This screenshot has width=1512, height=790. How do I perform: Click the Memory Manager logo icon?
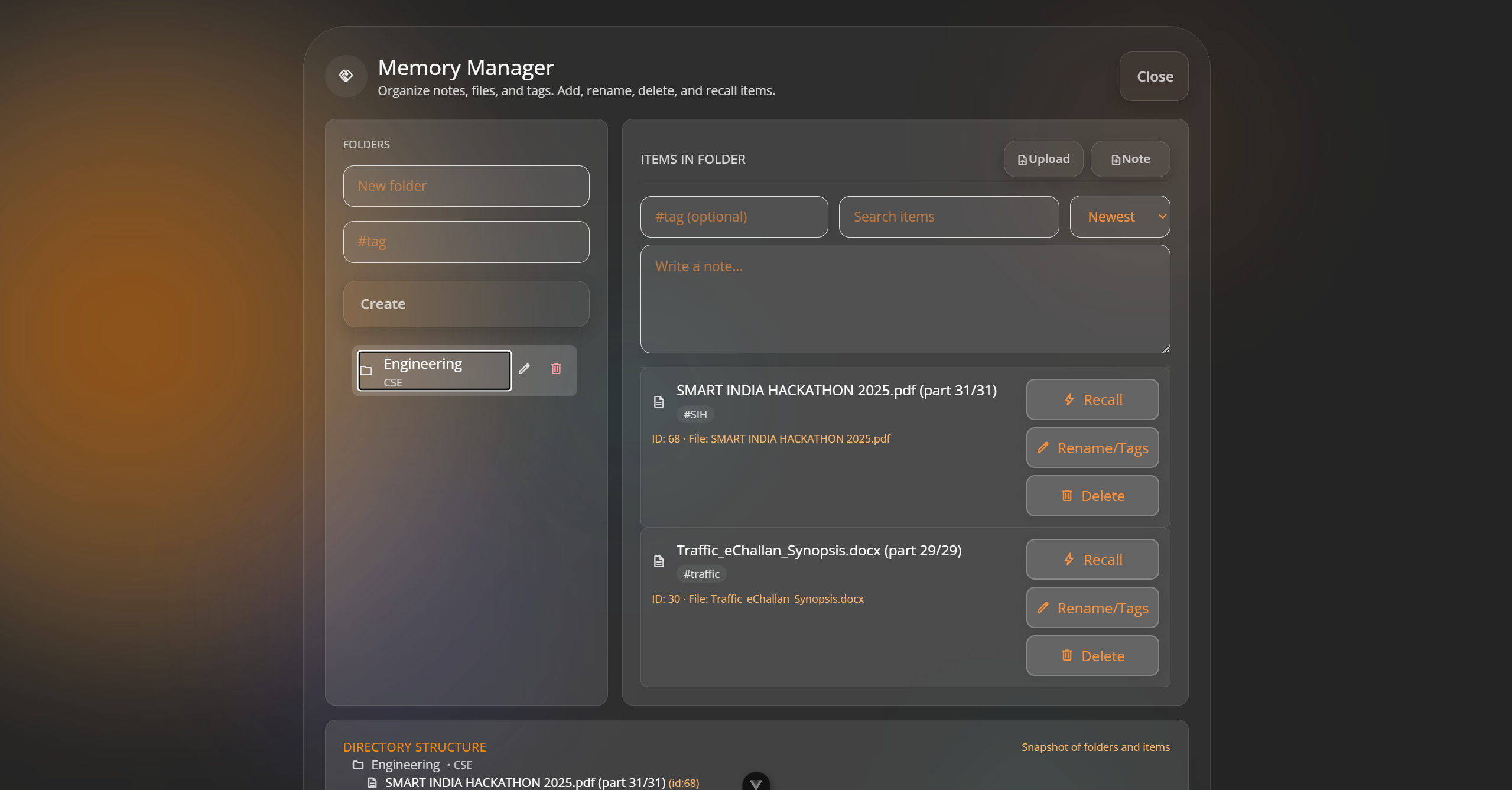click(x=346, y=76)
